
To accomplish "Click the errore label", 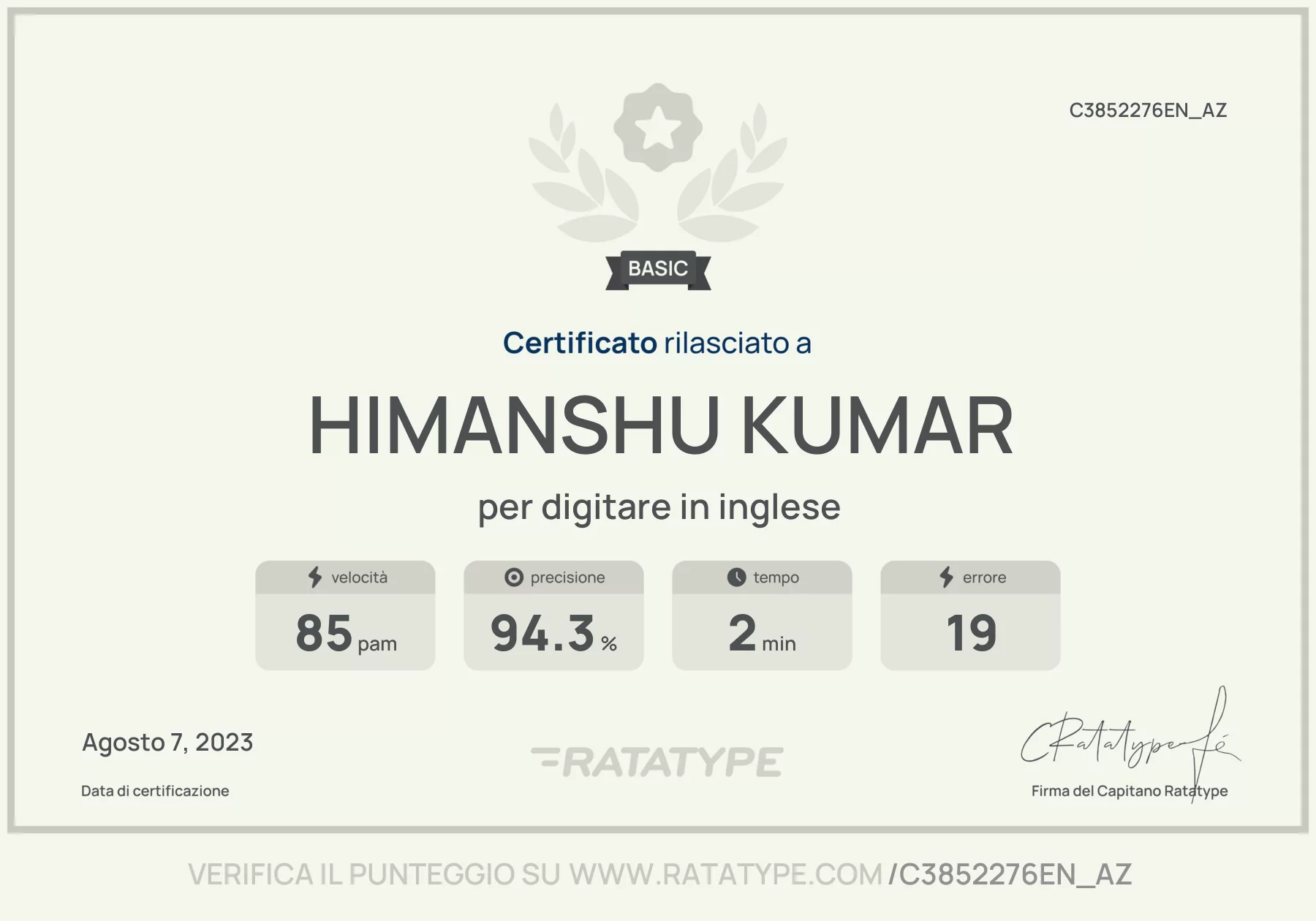I will pyautogui.click(x=984, y=577).
